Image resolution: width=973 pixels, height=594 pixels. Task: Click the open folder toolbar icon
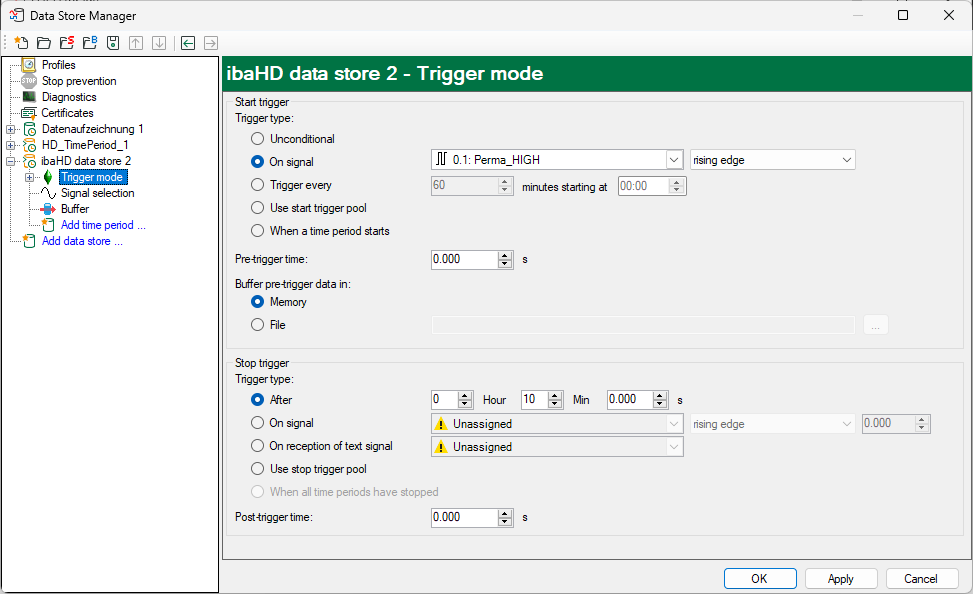[x=44, y=43]
